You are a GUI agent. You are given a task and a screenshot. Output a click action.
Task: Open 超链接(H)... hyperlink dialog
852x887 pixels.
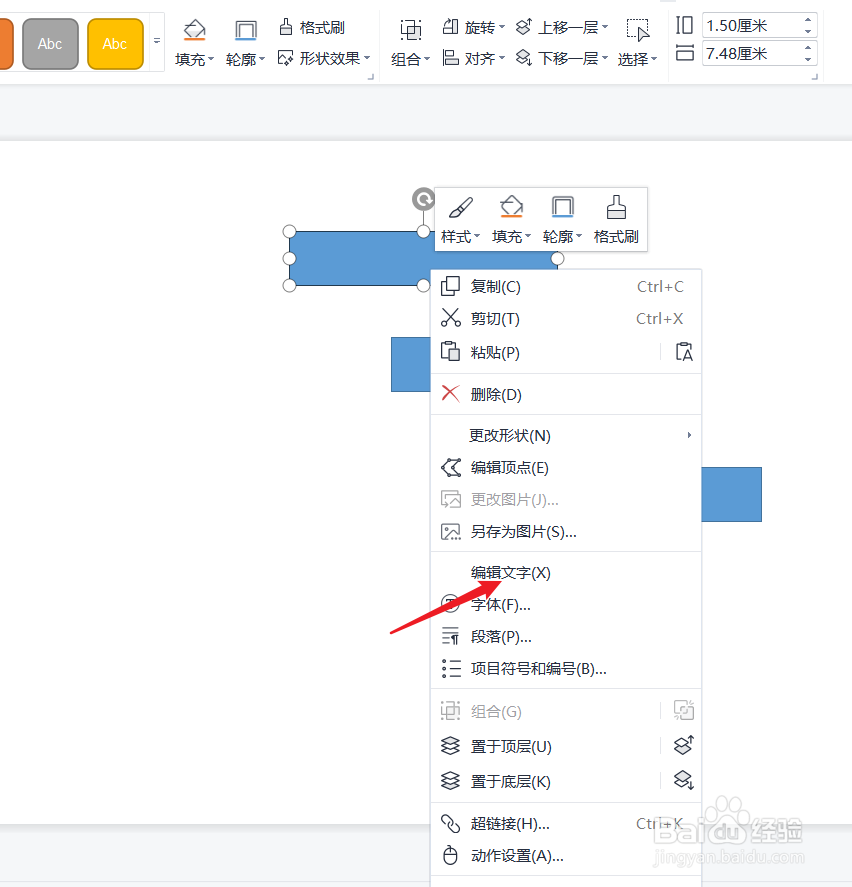click(x=566, y=824)
